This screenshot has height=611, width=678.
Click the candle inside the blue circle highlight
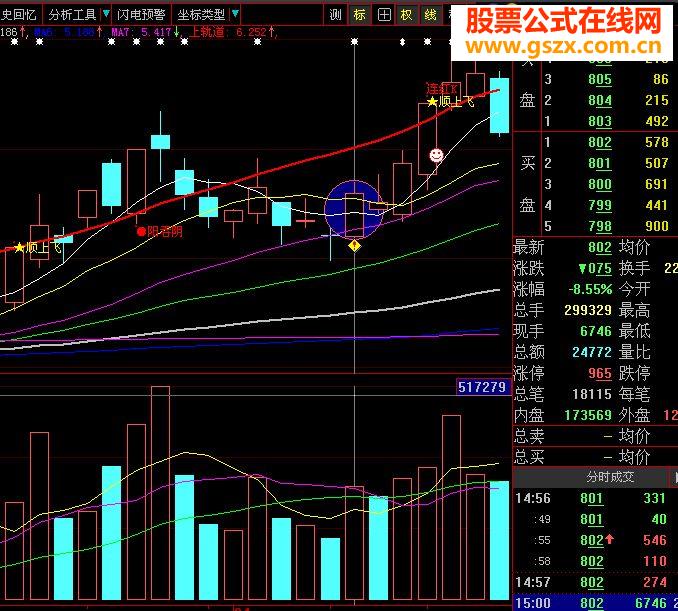click(355, 214)
